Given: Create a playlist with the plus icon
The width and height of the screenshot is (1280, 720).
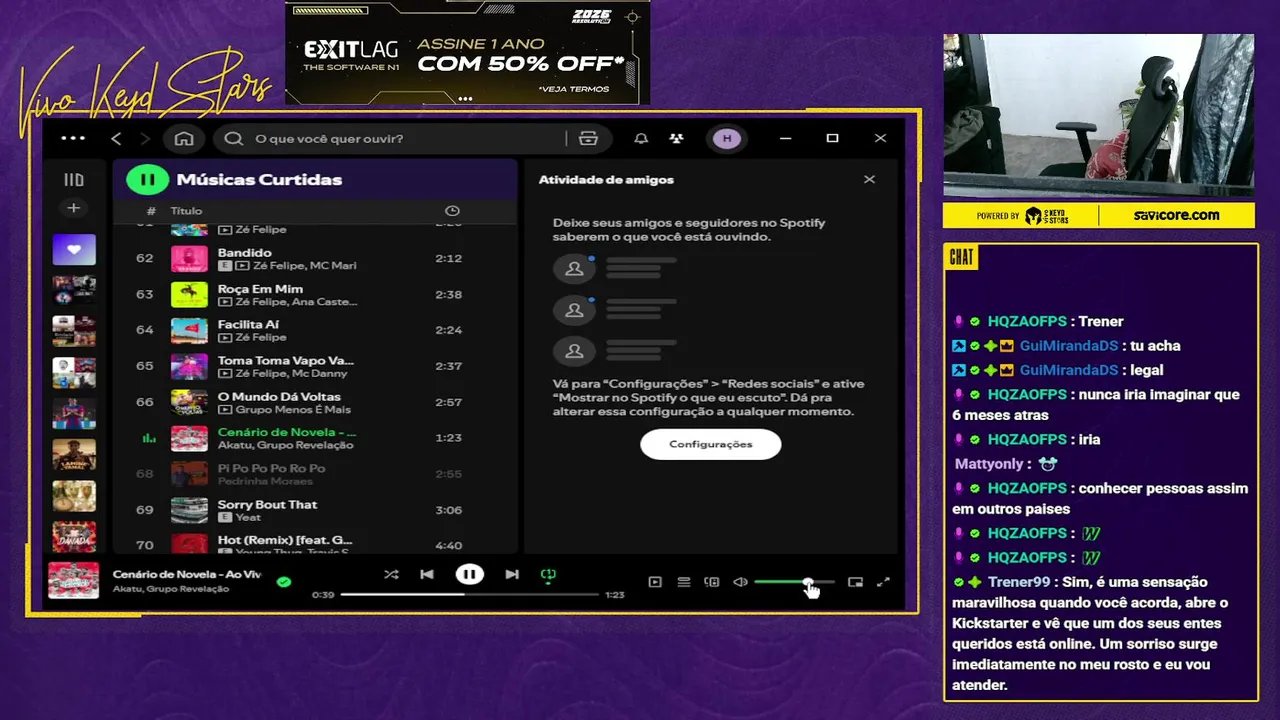Looking at the screenshot, I should tap(73, 208).
